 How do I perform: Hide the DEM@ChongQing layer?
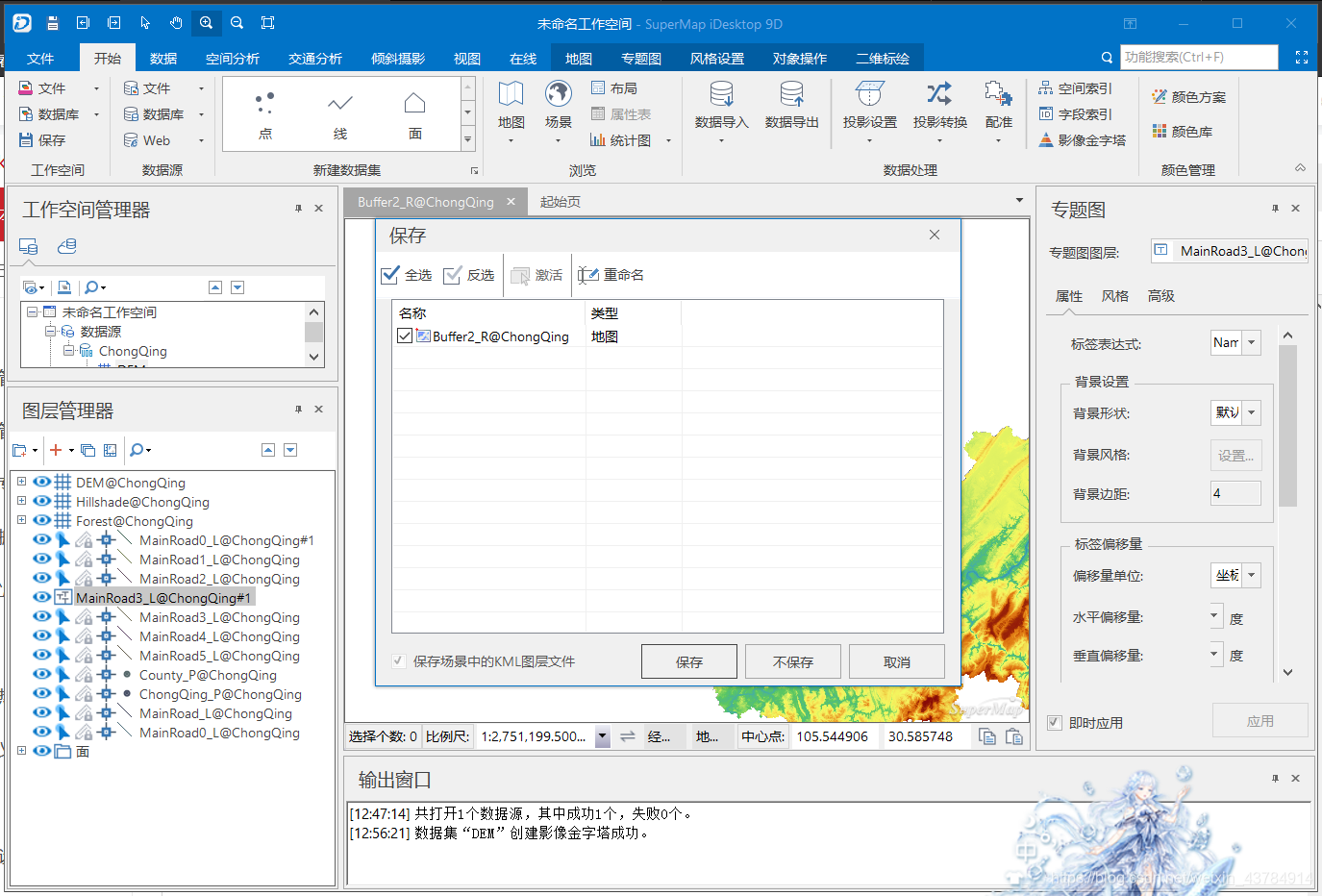(x=42, y=482)
